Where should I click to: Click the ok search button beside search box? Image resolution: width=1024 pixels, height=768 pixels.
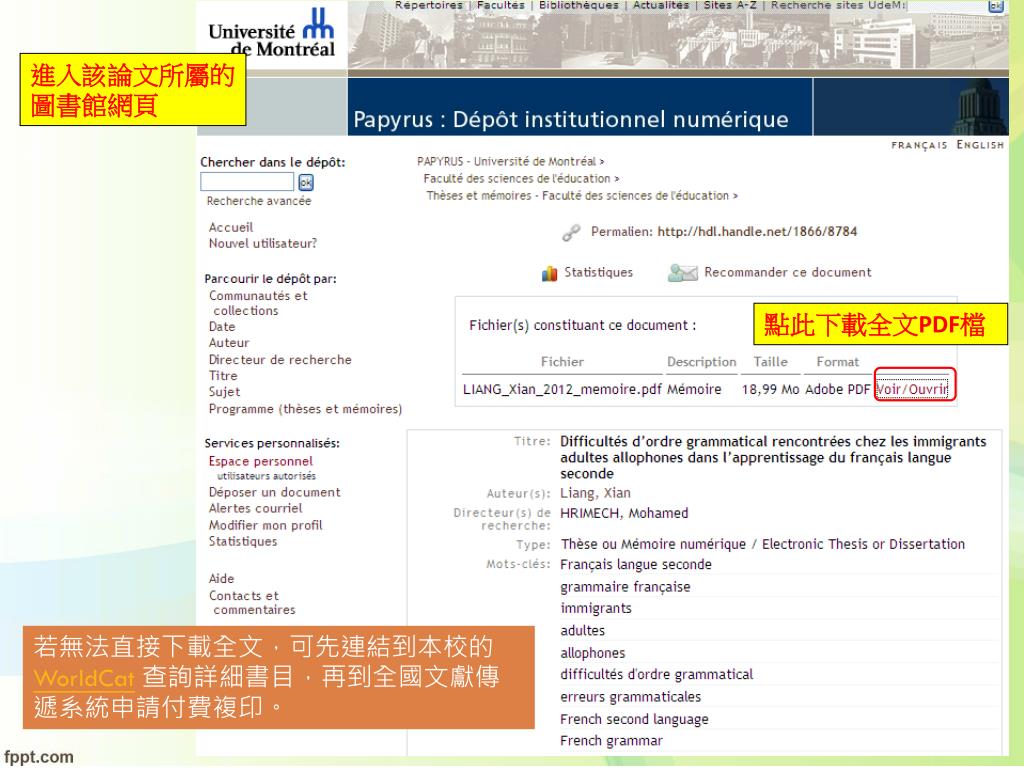pos(306,182)
